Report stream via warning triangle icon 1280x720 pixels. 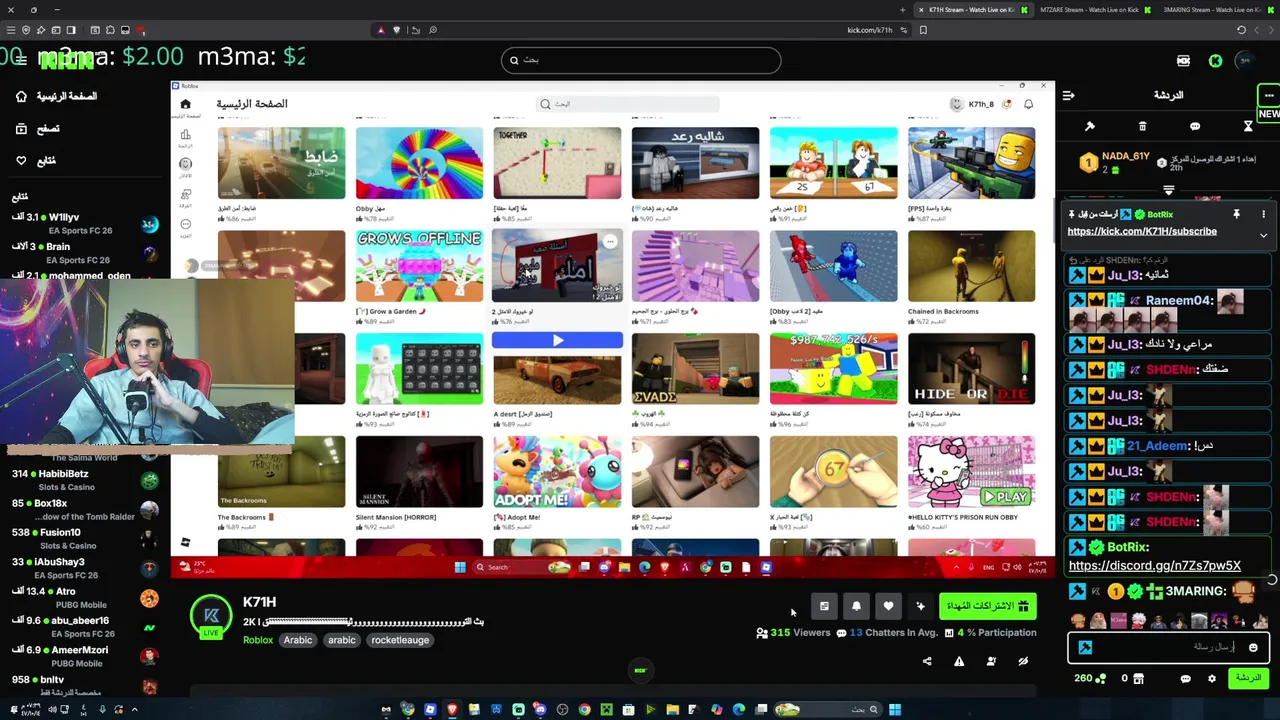(959, 661)
